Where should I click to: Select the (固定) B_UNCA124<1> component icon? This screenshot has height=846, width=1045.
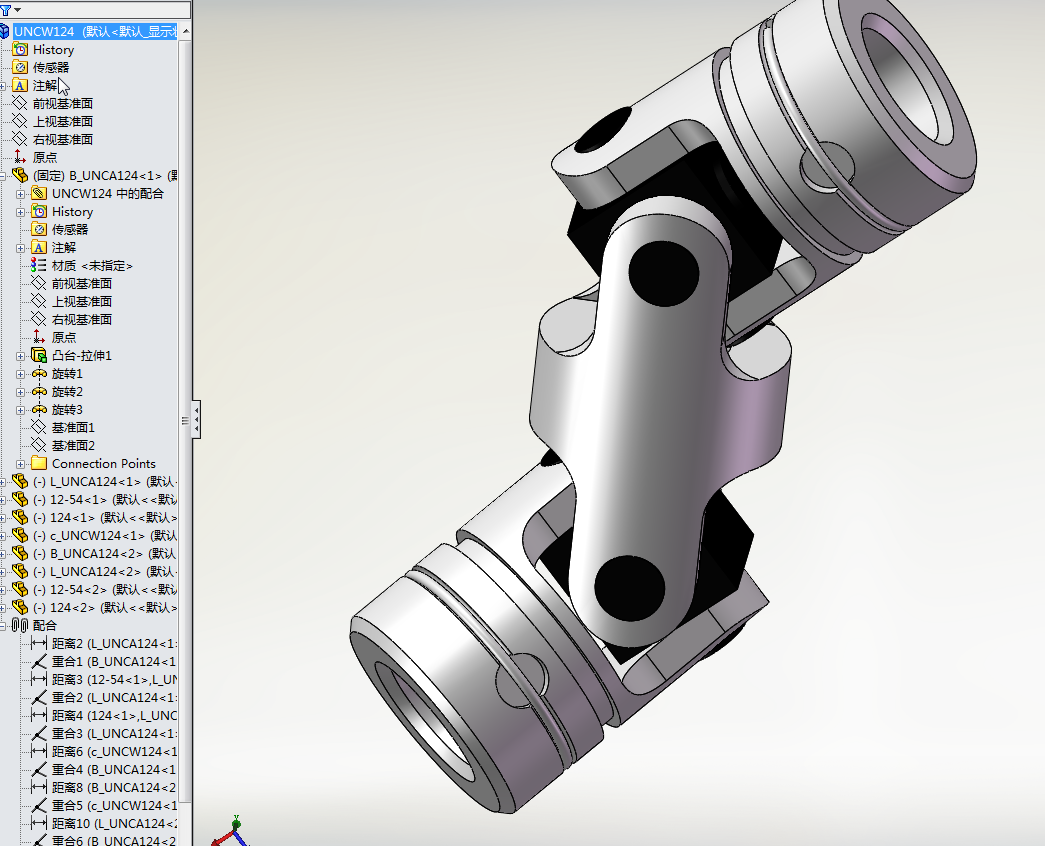(x=20, y=175)
